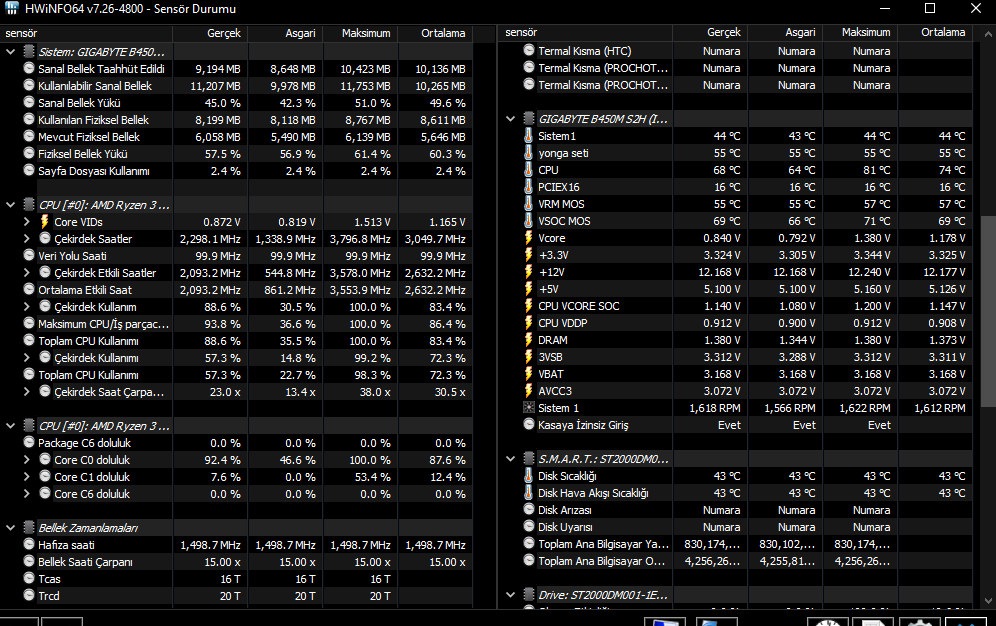Expand the Çekirdek Saat Çarpanı row
Screen dimensions: 996x626
click(x=27, y=392)
